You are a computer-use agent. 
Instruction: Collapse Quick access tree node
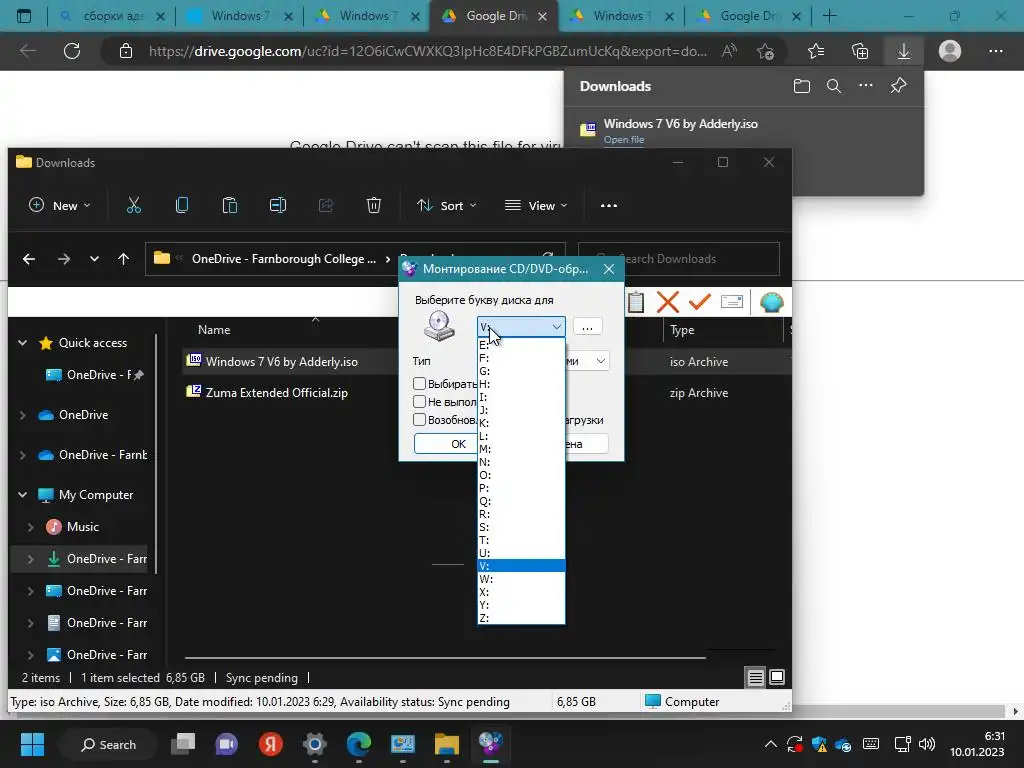click(x=23, y=343)
